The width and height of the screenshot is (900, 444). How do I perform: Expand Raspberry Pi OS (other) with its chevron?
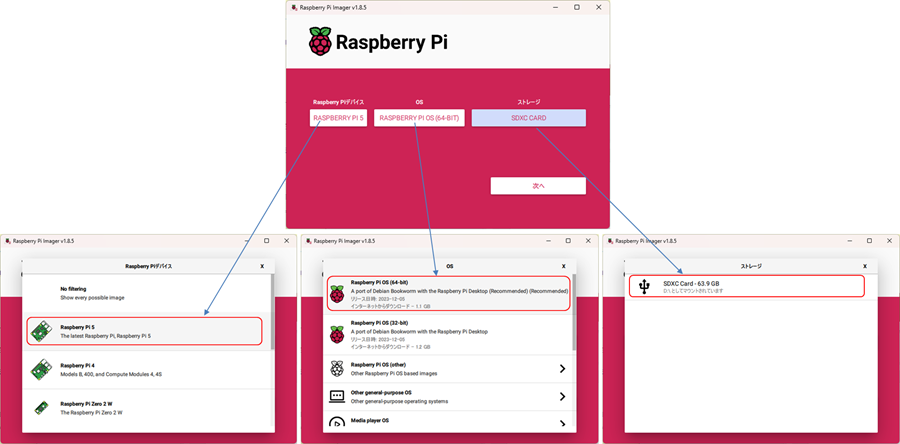(x=562, y=369)
